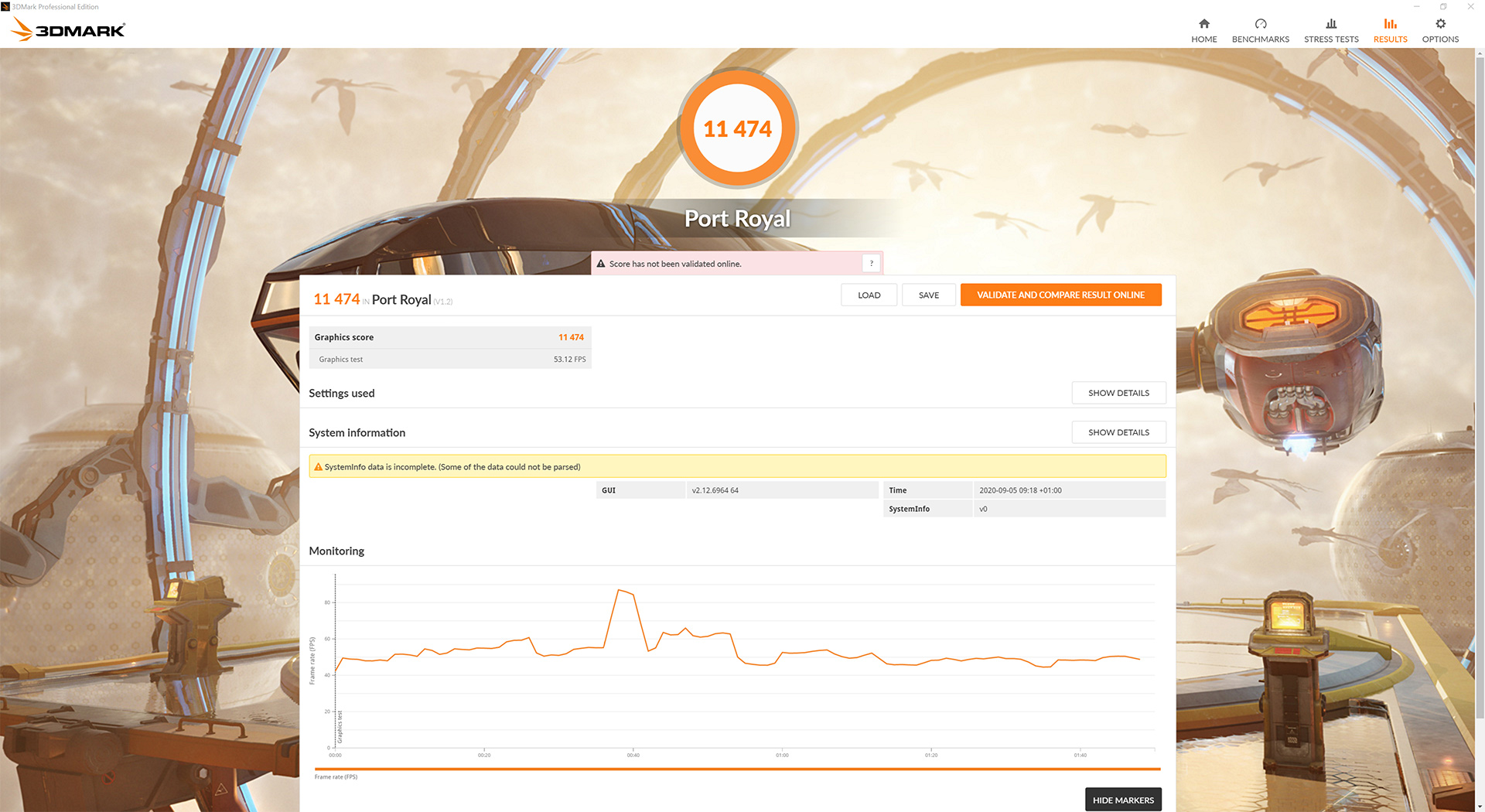The width and height of the screenshot is (1485, 812).
Task: Show details for System information
Action: (x=1118, y=432)
